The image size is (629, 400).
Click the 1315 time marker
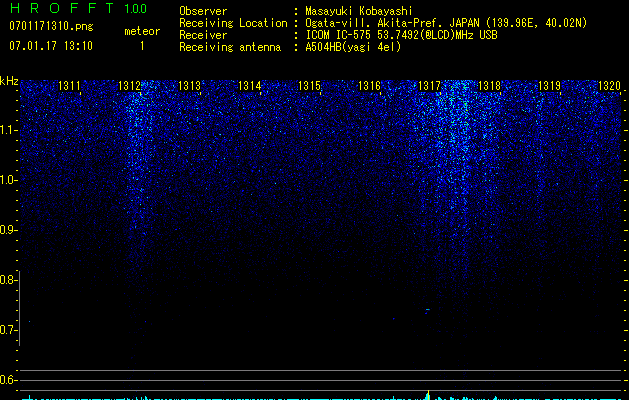tap(309, 86)
